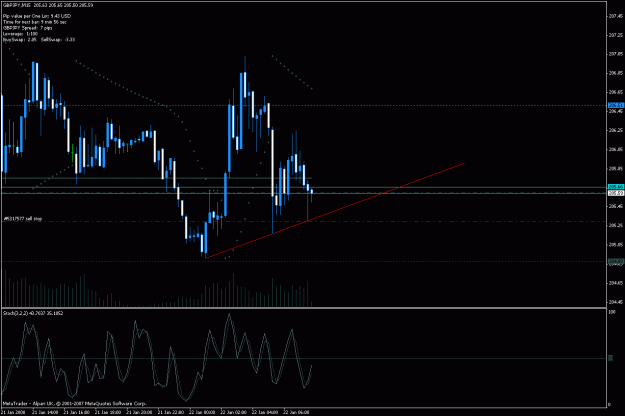Click the '22 Jan 04:00' time axis label
This screenshot has width=625, height=416.
(265, 412)
